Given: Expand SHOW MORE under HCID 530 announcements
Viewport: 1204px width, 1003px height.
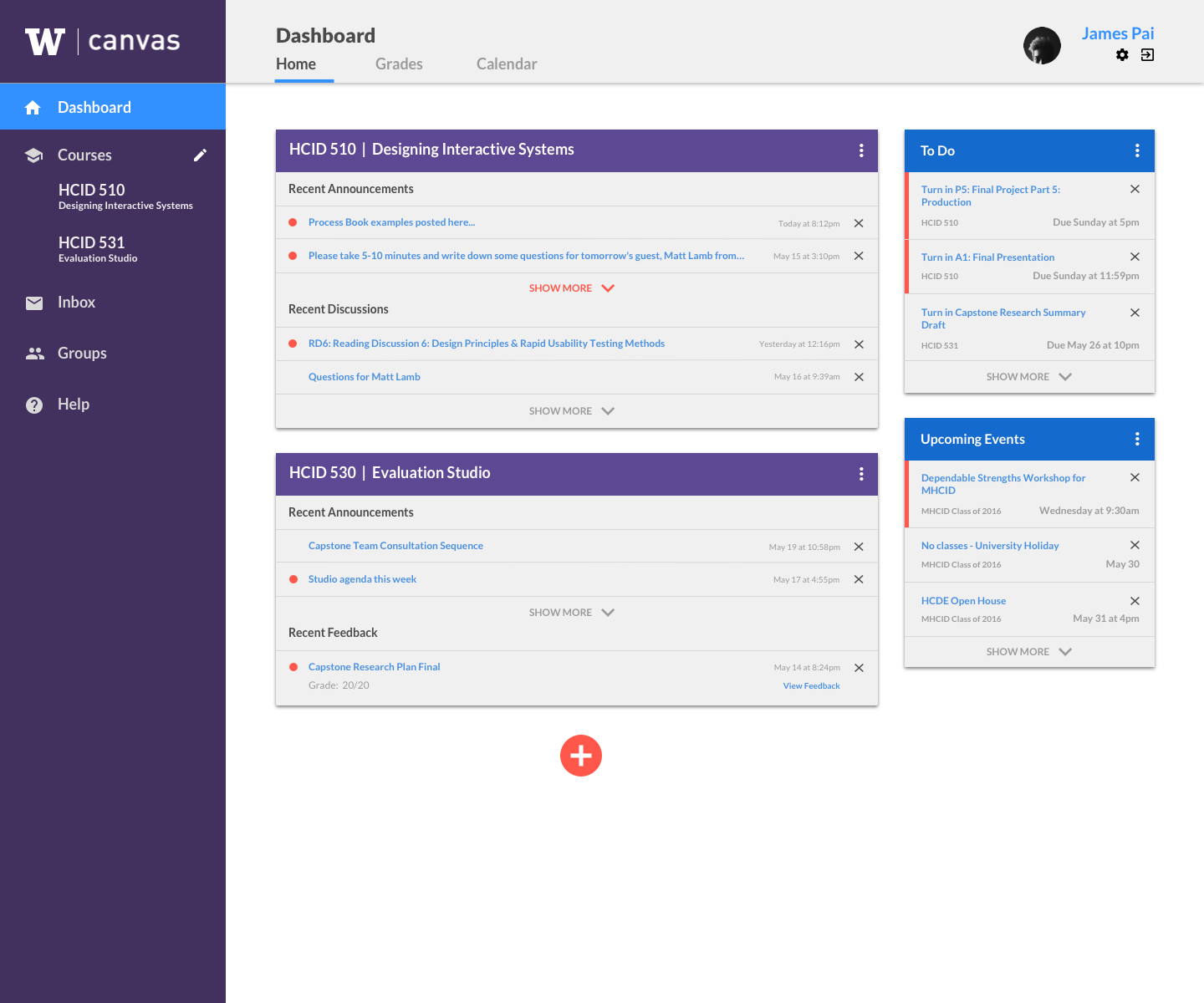Looking at the screenshot, I should click(x=572, y=613).
